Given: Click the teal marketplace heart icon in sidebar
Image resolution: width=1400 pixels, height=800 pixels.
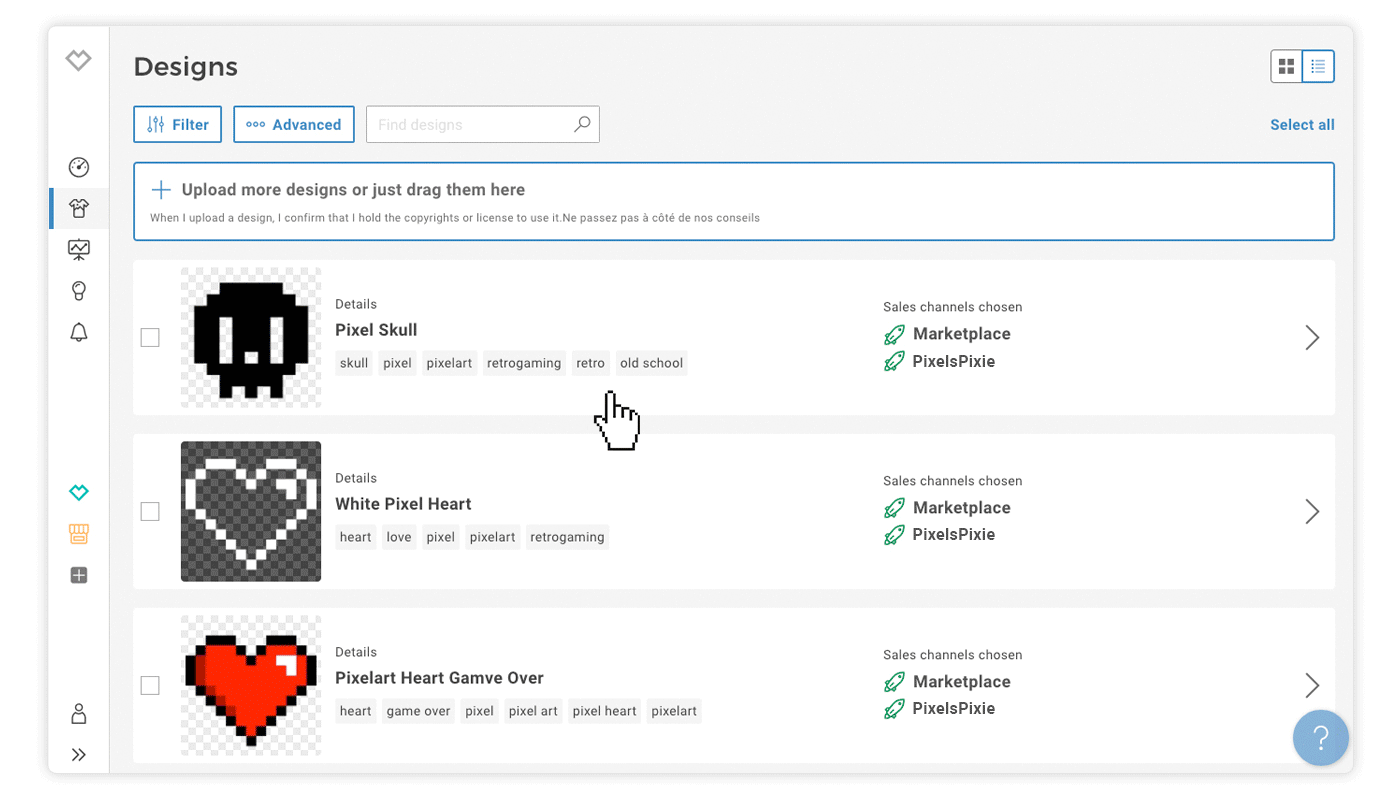Looking at the screenshot, I should click(79, 492).
